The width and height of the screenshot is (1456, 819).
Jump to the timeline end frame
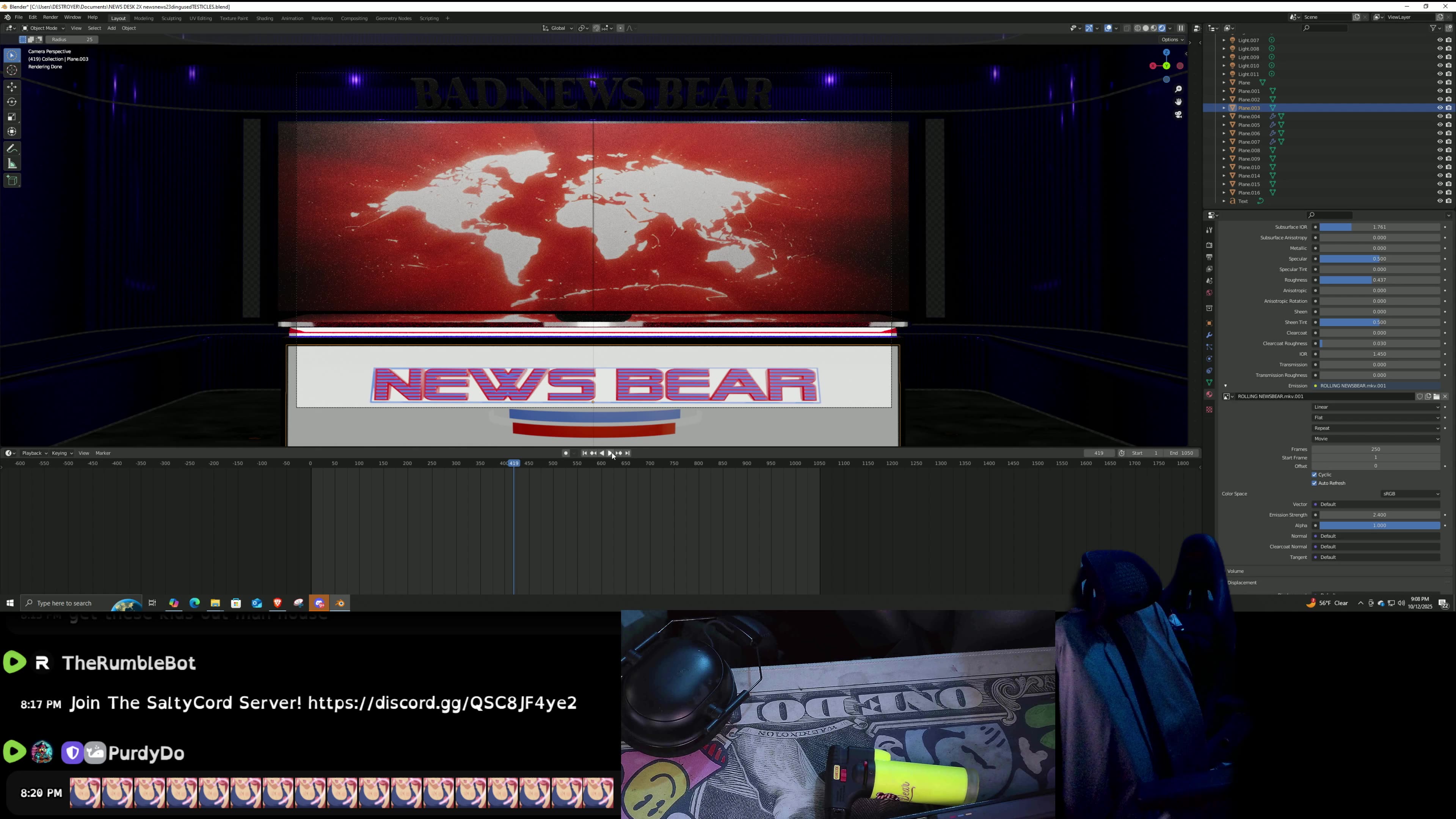tap(628, 453)
